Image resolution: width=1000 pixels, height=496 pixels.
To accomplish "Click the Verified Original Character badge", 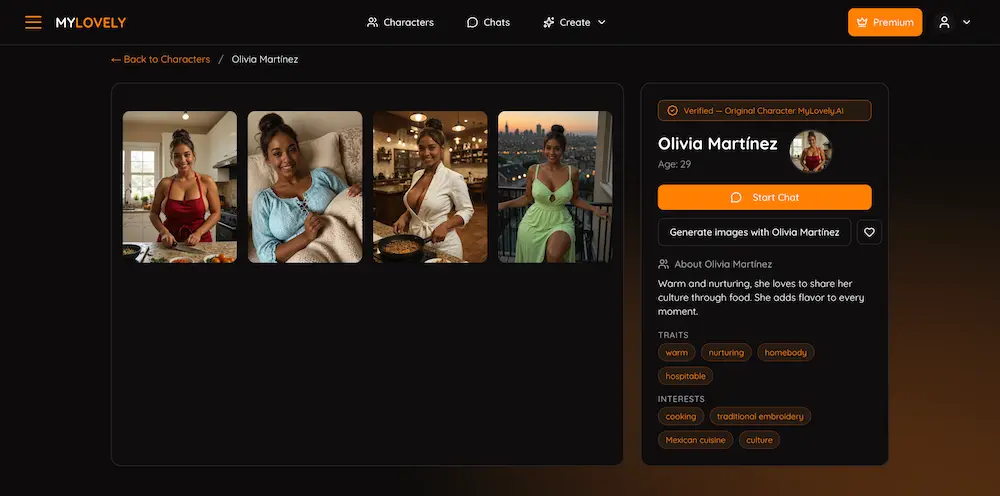I will pos(764,111).
